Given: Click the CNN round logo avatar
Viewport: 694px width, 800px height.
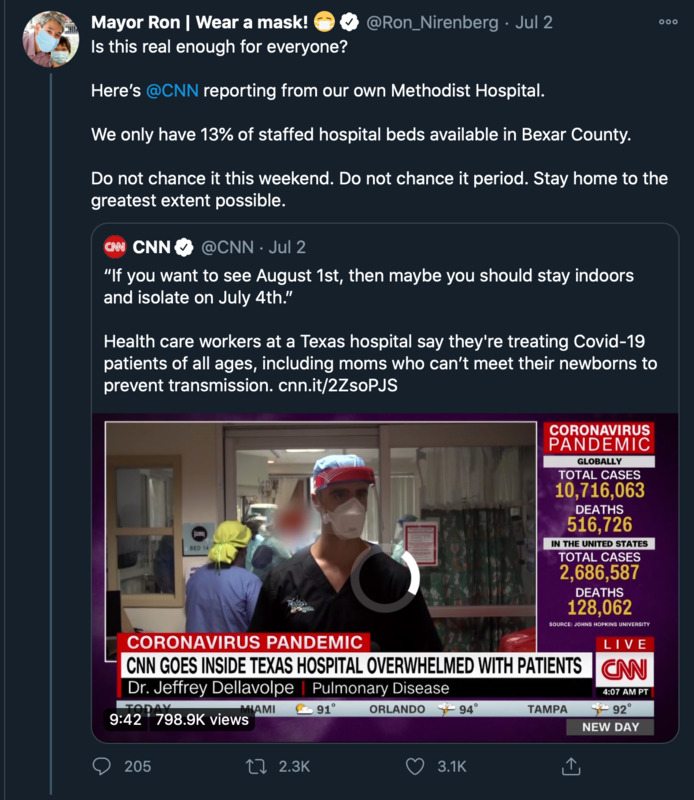Looking at the screenshot, I should pos(115,247).
